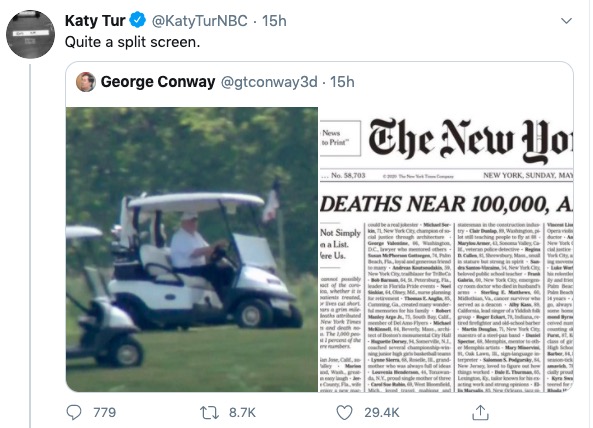Click the 8.7K retweets count
Image resolution: width=593 pixels, height=428 pixels.
[x=242, y=412]
